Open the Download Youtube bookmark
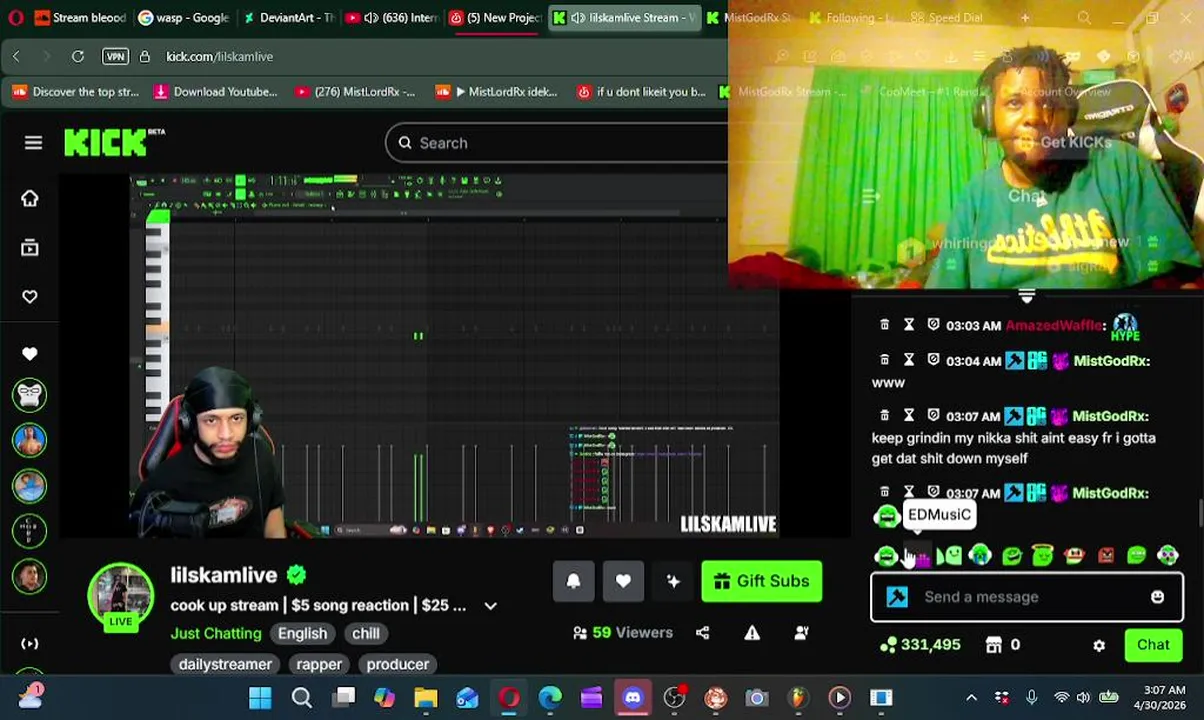Screen dimensions: 1204x720 click(x=215, y=92)
